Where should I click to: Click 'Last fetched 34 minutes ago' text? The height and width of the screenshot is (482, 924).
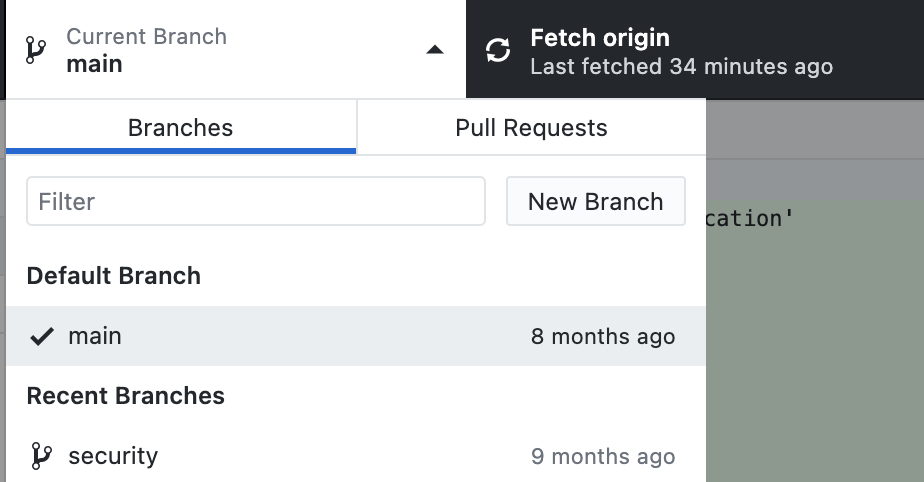pyautogui.click(x=681, y=67)
